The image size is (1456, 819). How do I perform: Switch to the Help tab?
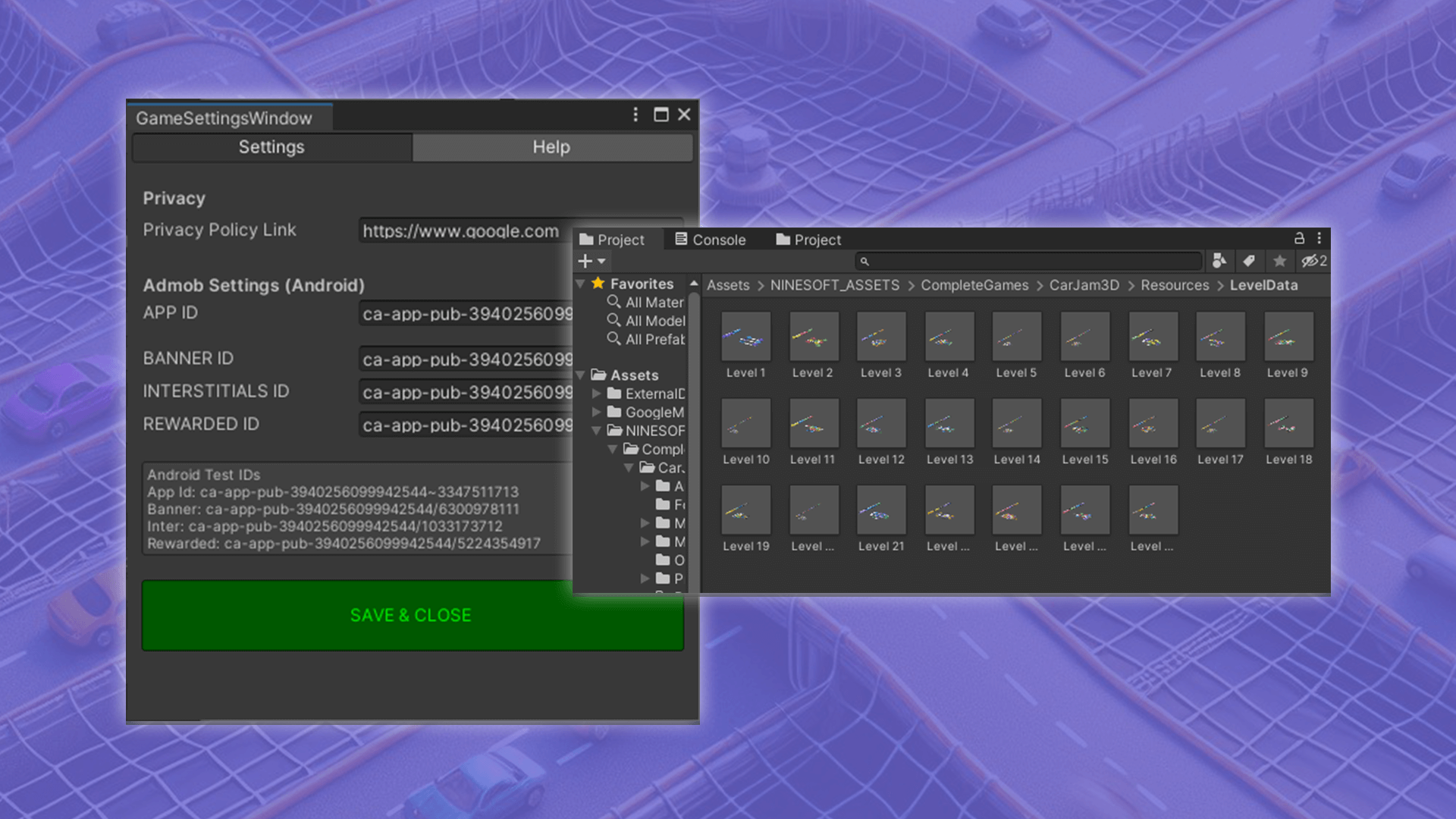pyautogui.click(x=551, y=147)
